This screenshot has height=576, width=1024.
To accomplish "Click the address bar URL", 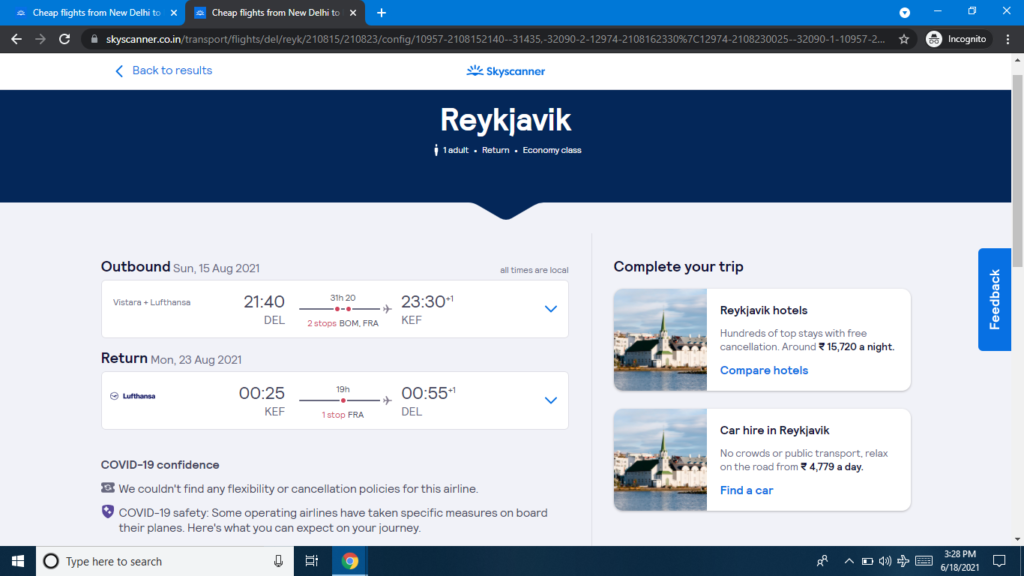I will coord(495,39).
